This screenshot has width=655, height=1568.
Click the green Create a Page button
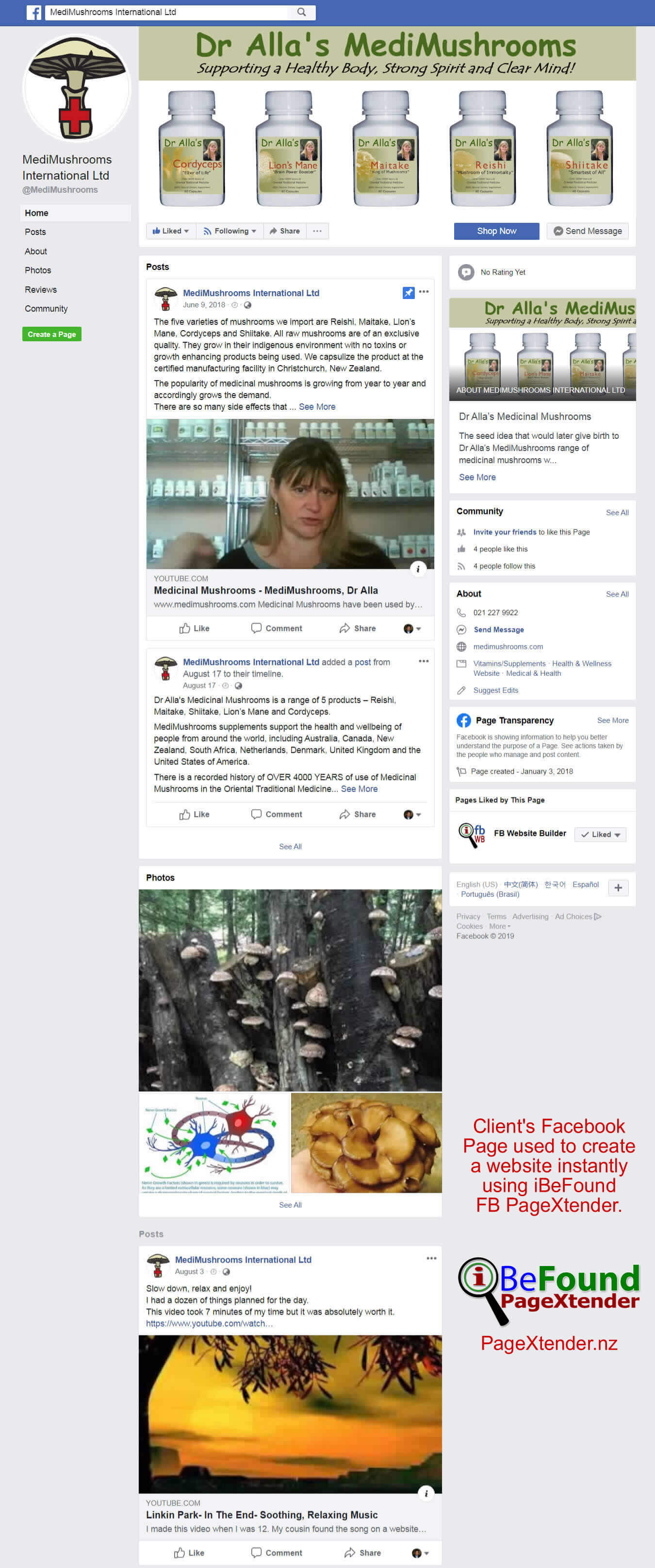click(x=52, y=334)
